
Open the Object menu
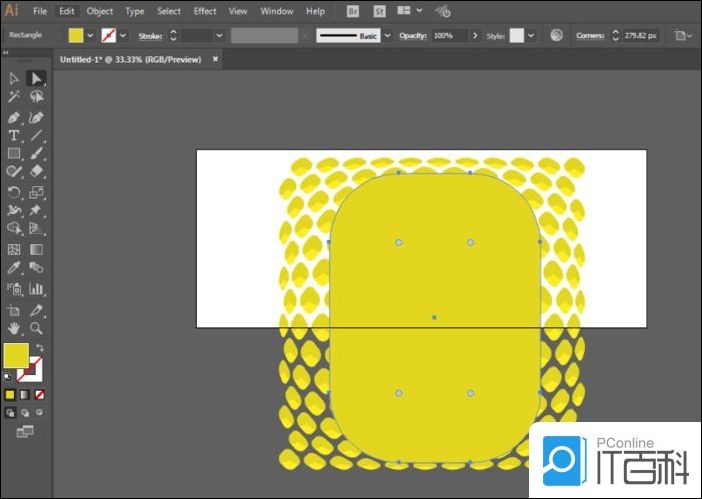pyautogui.click(x=100, y=11)
